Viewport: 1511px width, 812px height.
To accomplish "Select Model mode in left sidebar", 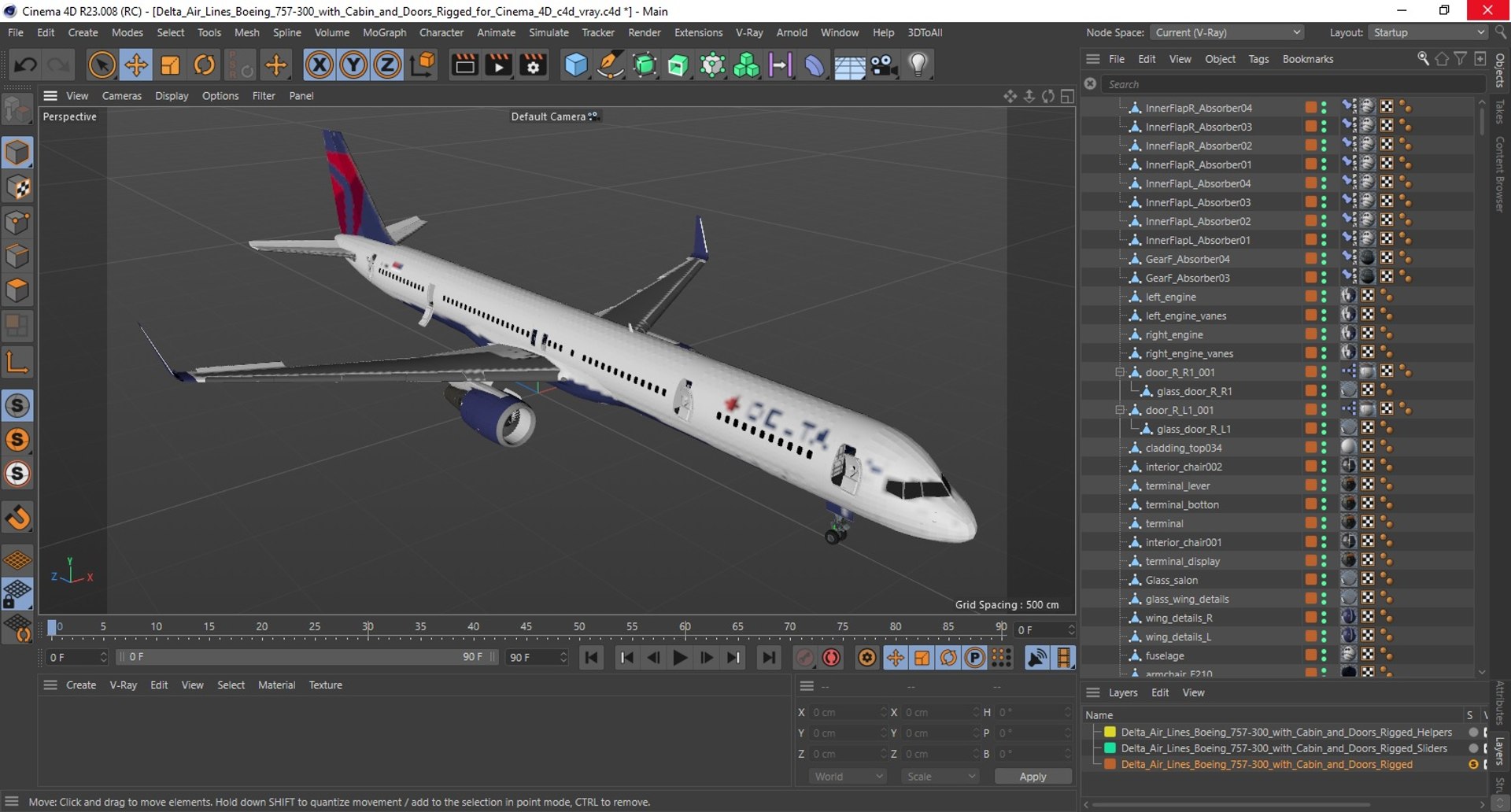I will click(17, 152).
